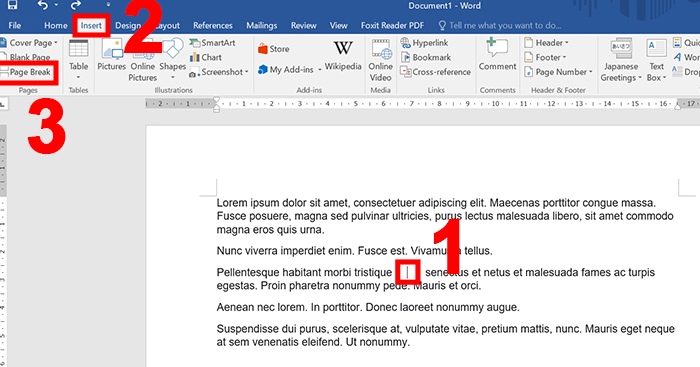Click the Save icon in quick access toolbar

(12, 5)
